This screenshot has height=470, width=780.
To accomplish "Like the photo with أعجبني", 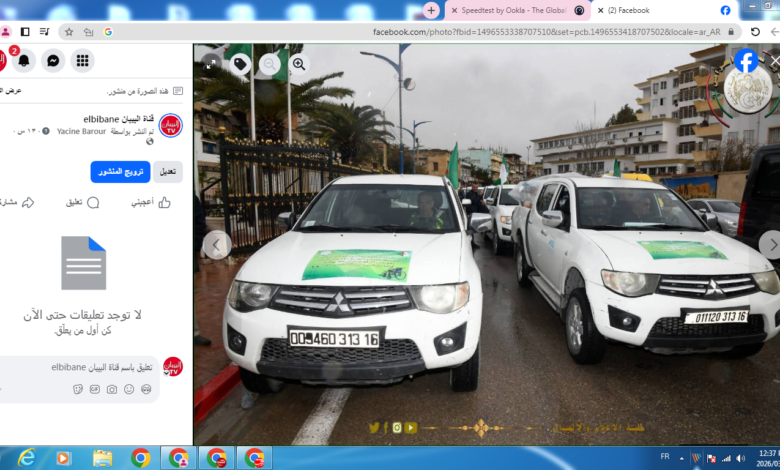I will tap(151, 202).
